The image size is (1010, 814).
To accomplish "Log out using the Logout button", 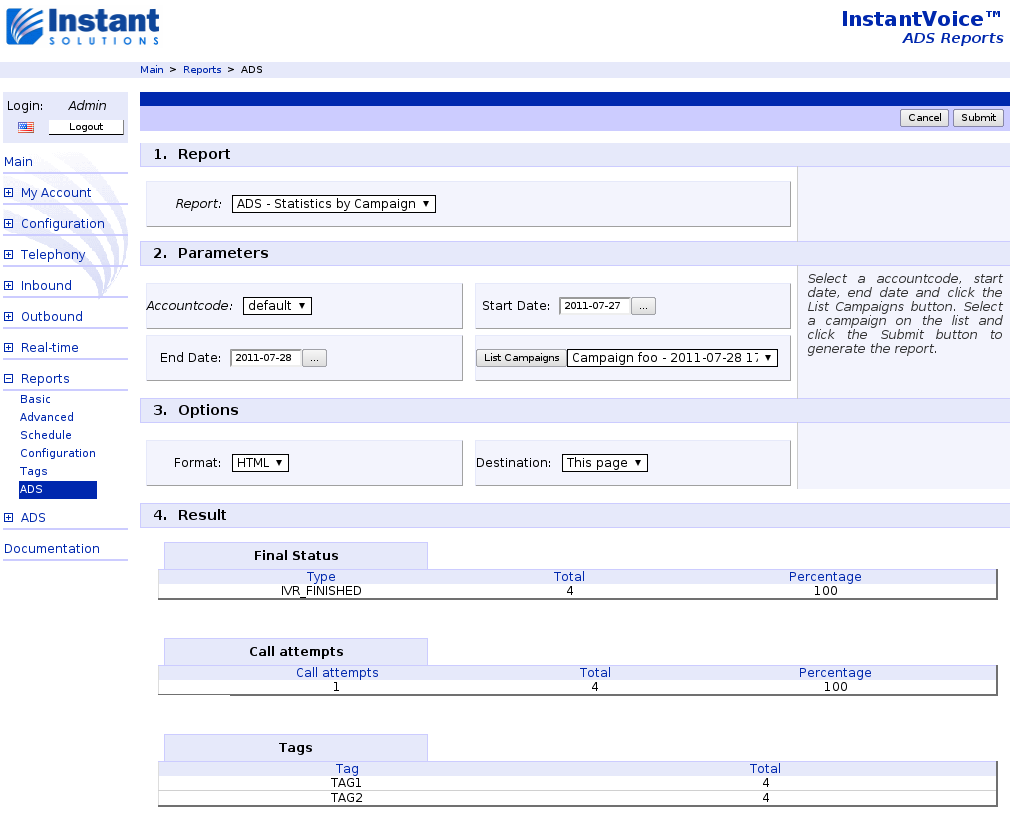I will 86,127.
